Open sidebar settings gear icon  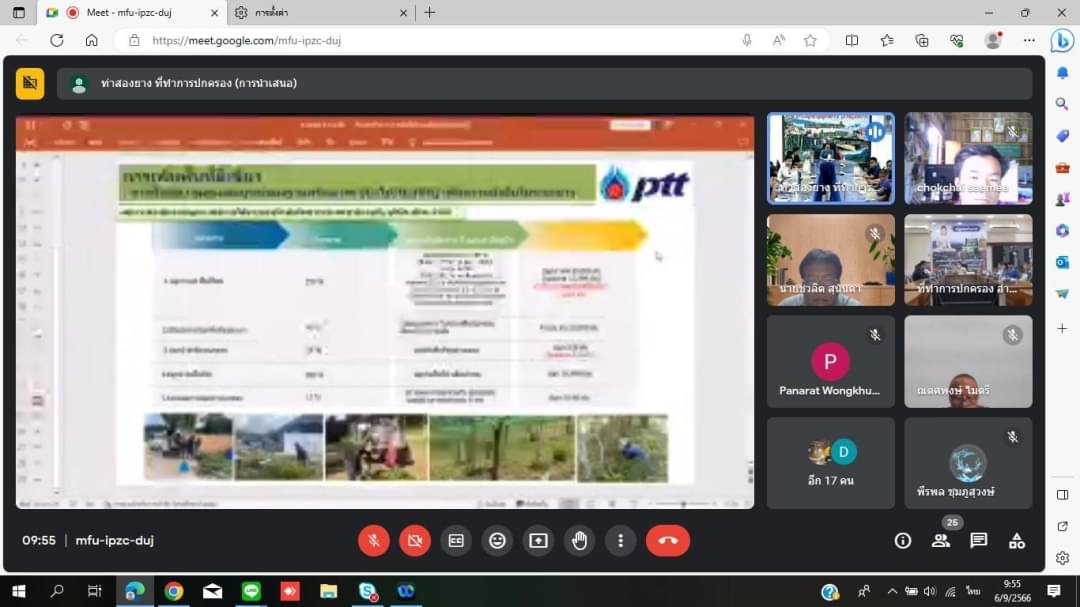coord(1062,557)
